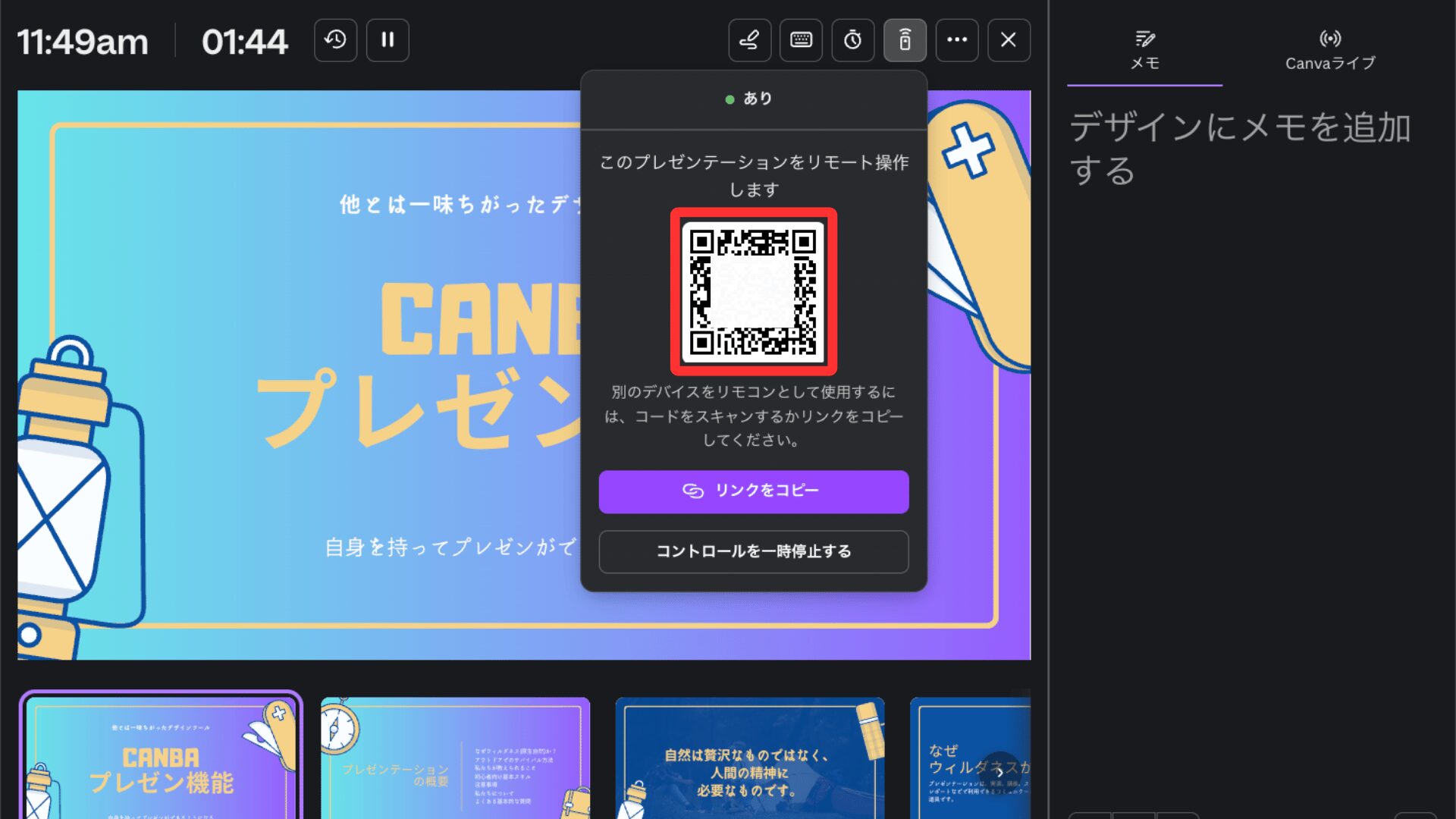Click the 01:44 elapsed timer display
Screen dimensions: 1456x819
tap(245, 42)
